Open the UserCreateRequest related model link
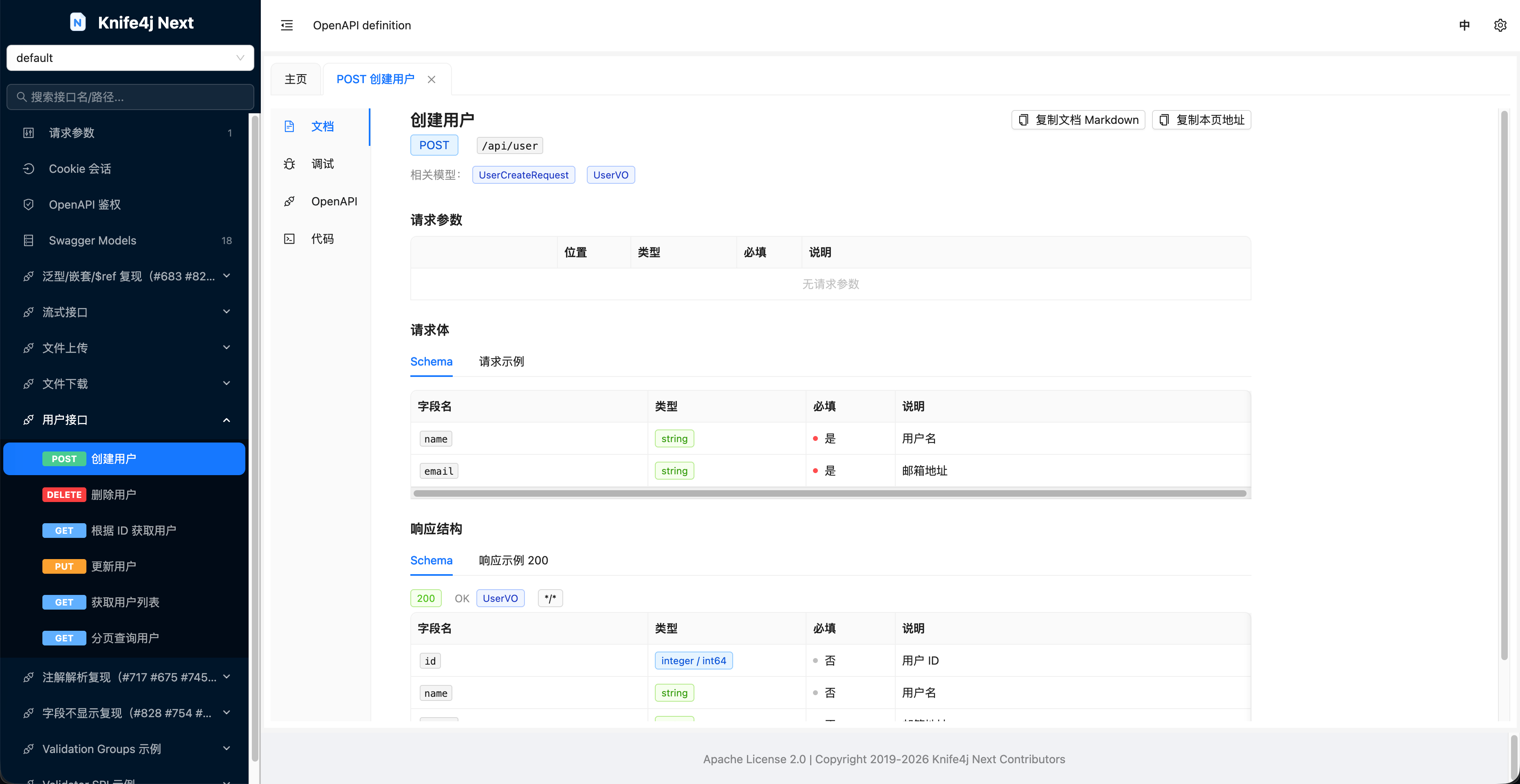Screen dimensions: 1520x784 tap(523, 175)
